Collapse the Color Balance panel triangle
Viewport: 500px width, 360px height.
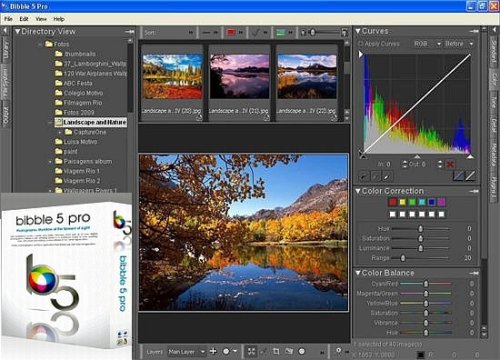coord(358,273)
